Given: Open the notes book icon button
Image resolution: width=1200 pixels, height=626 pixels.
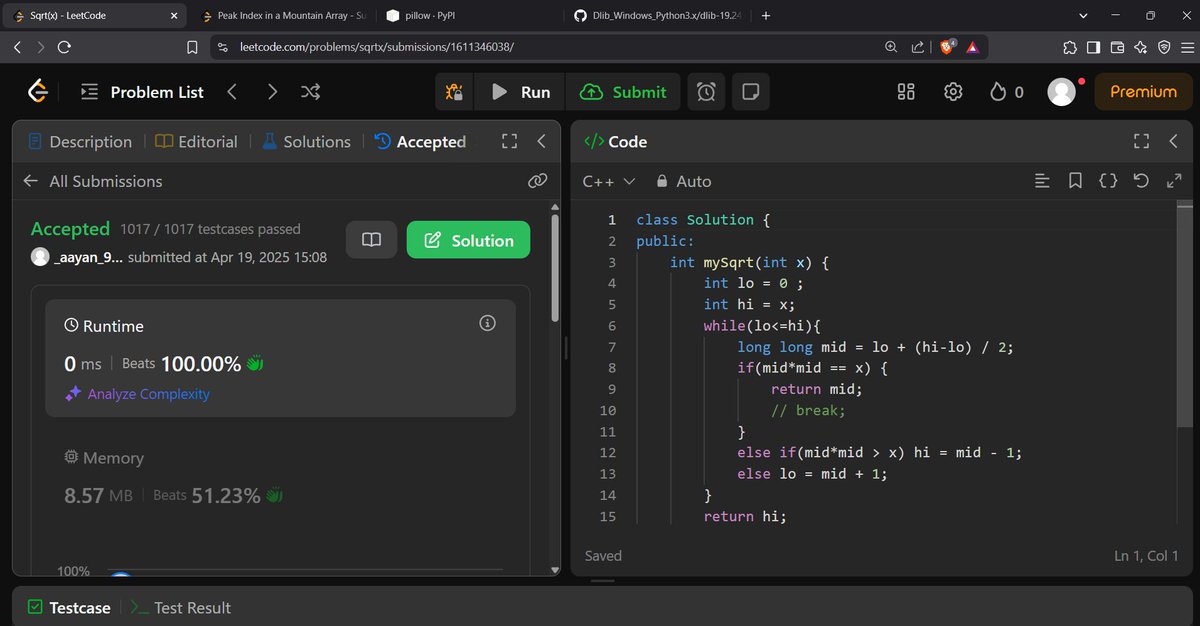Looking at the screenshot, I should click(371, 240).
